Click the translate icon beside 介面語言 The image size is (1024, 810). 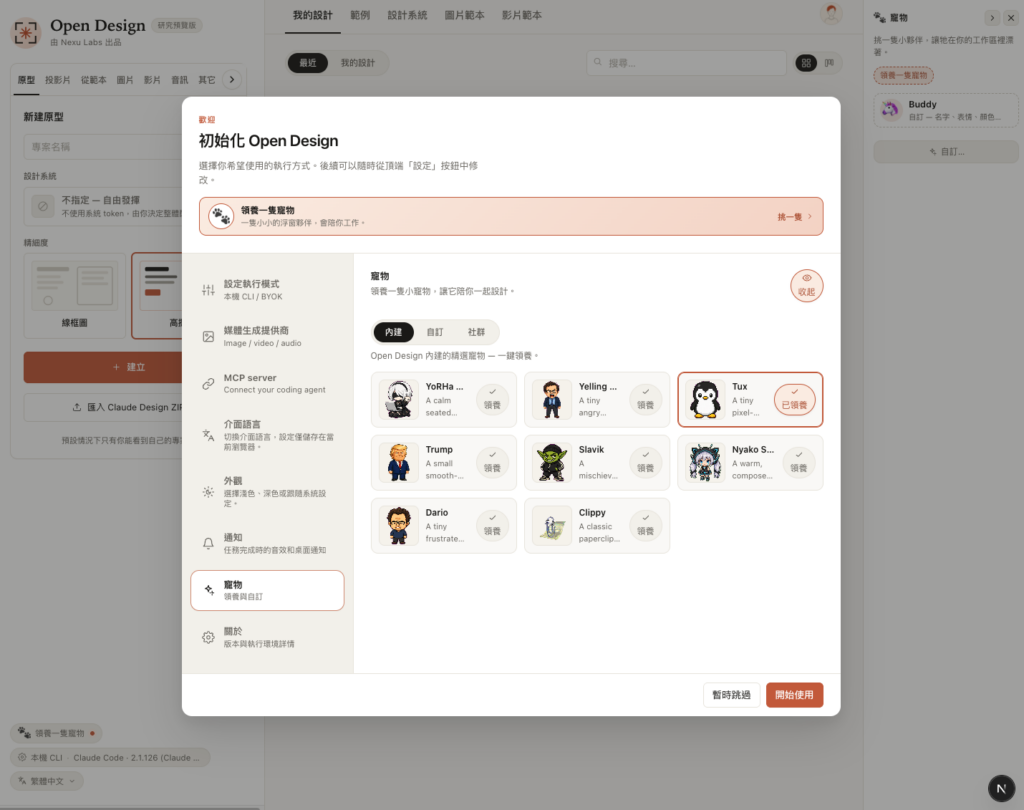point(208,435)
